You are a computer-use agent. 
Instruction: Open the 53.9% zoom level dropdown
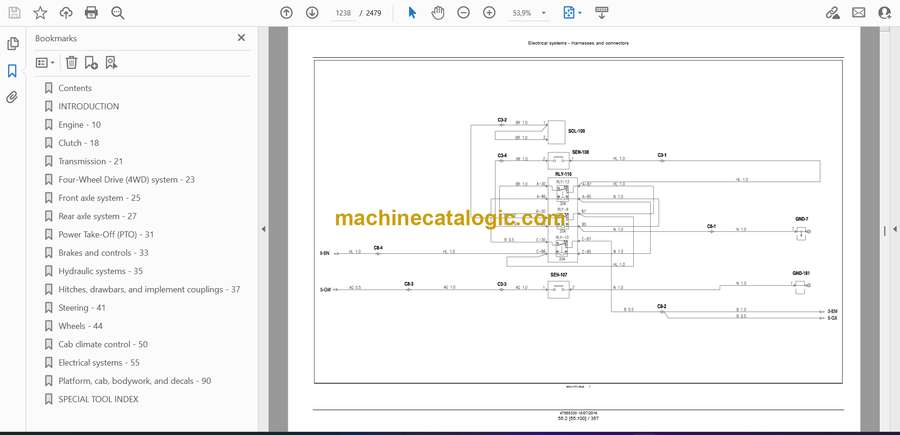[x=527, y=13]
